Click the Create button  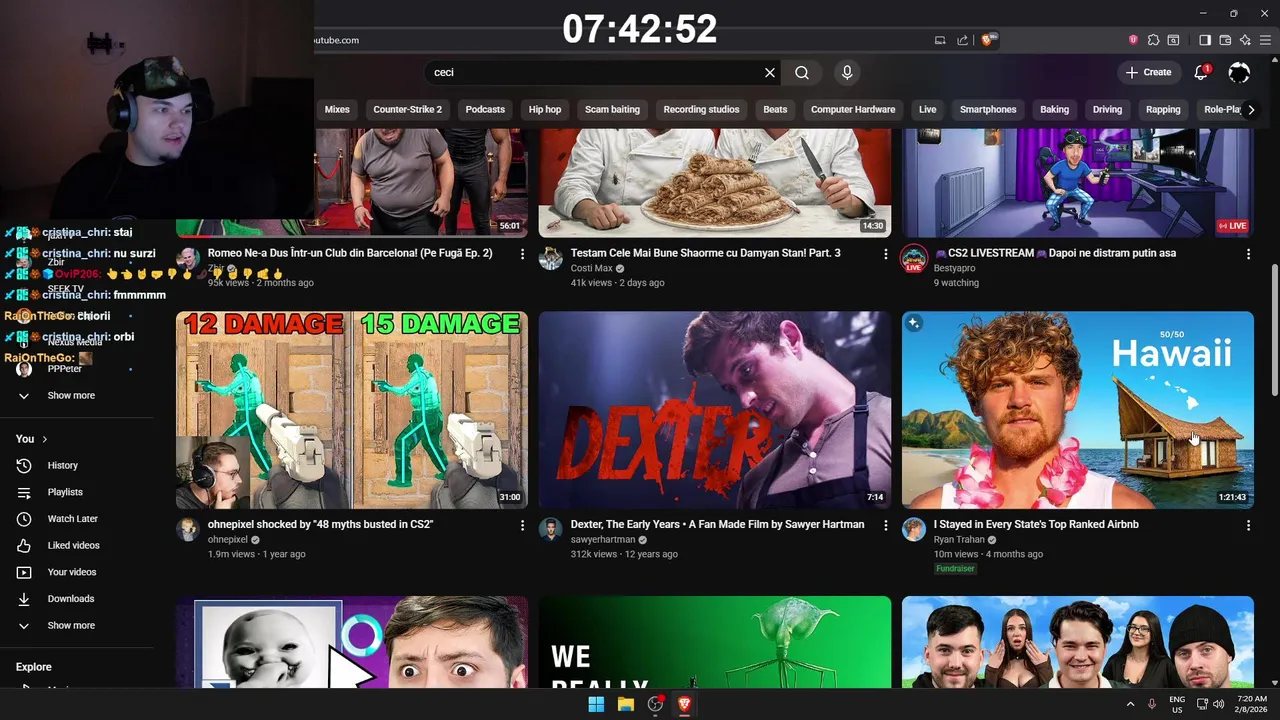1148,72
